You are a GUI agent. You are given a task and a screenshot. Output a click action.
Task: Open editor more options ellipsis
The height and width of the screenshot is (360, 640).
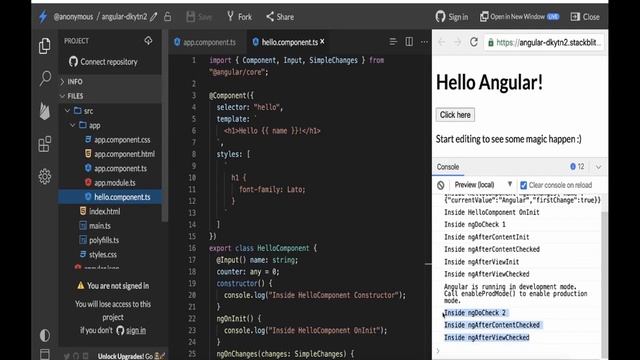pos(424,42)
